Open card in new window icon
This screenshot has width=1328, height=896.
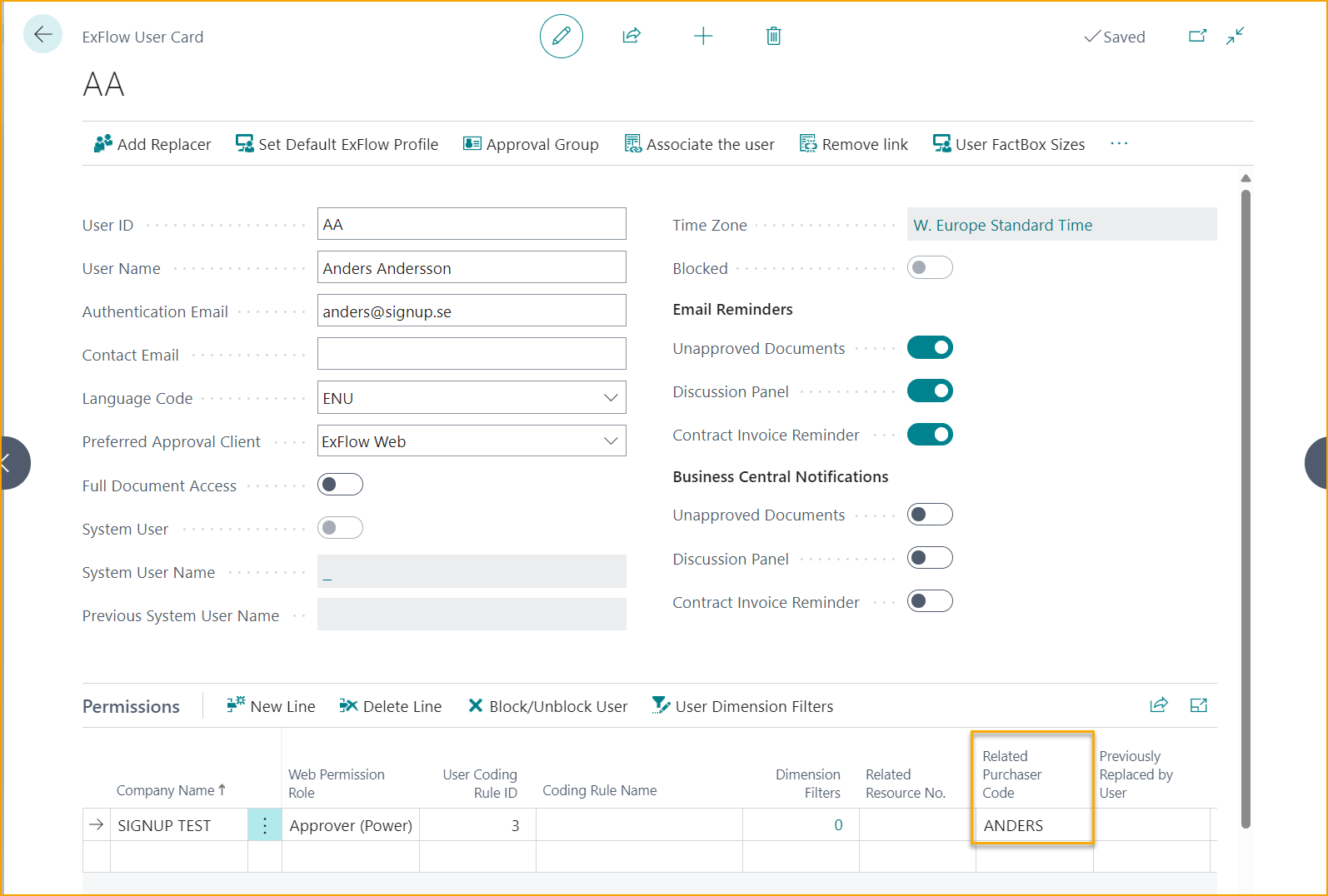[1197, 36]
